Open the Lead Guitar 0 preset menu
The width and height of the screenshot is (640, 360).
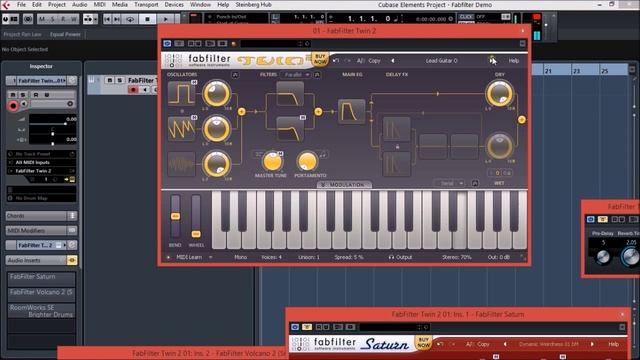tap(442, 60)
